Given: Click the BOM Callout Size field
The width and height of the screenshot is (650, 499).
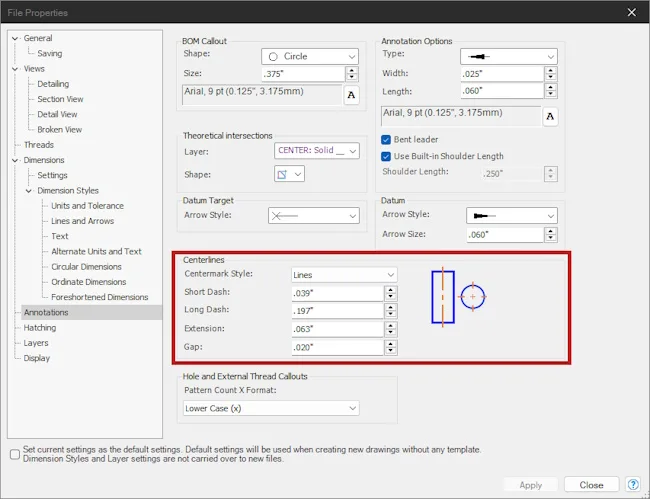Looking at the screenshot, I should click(x=303, y=74).
